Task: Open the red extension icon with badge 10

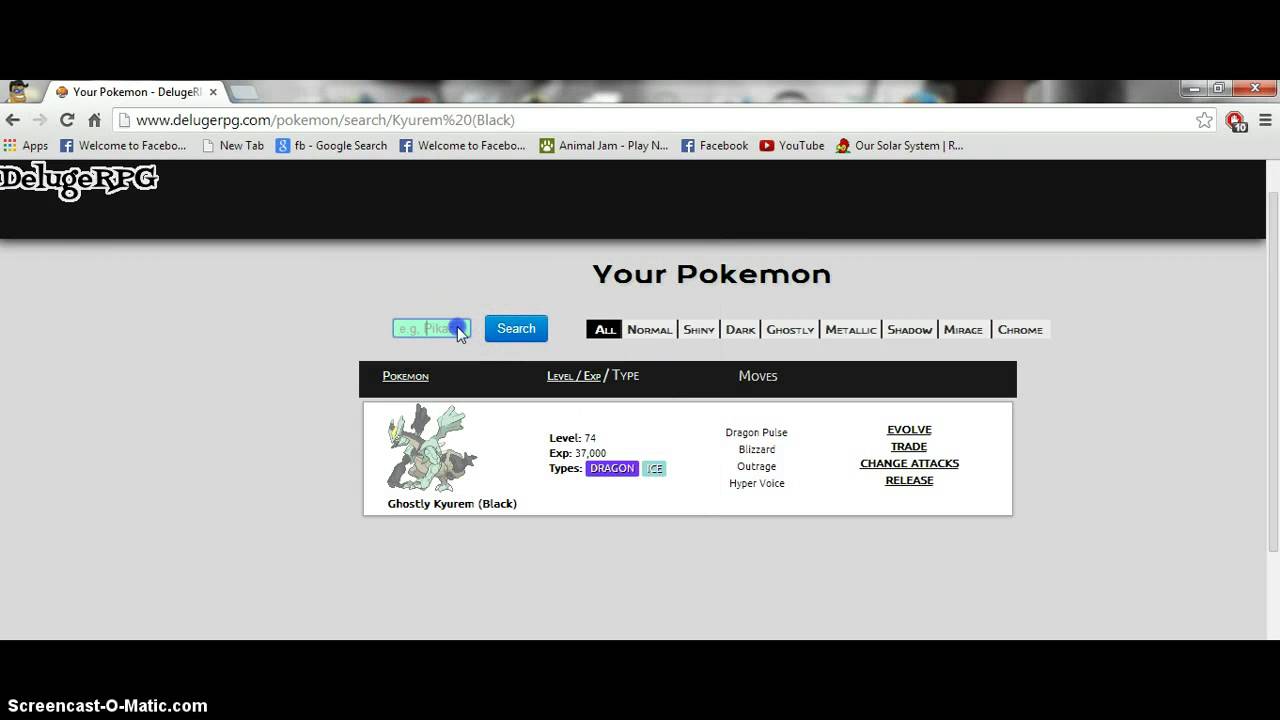Action: point(1237,121)
